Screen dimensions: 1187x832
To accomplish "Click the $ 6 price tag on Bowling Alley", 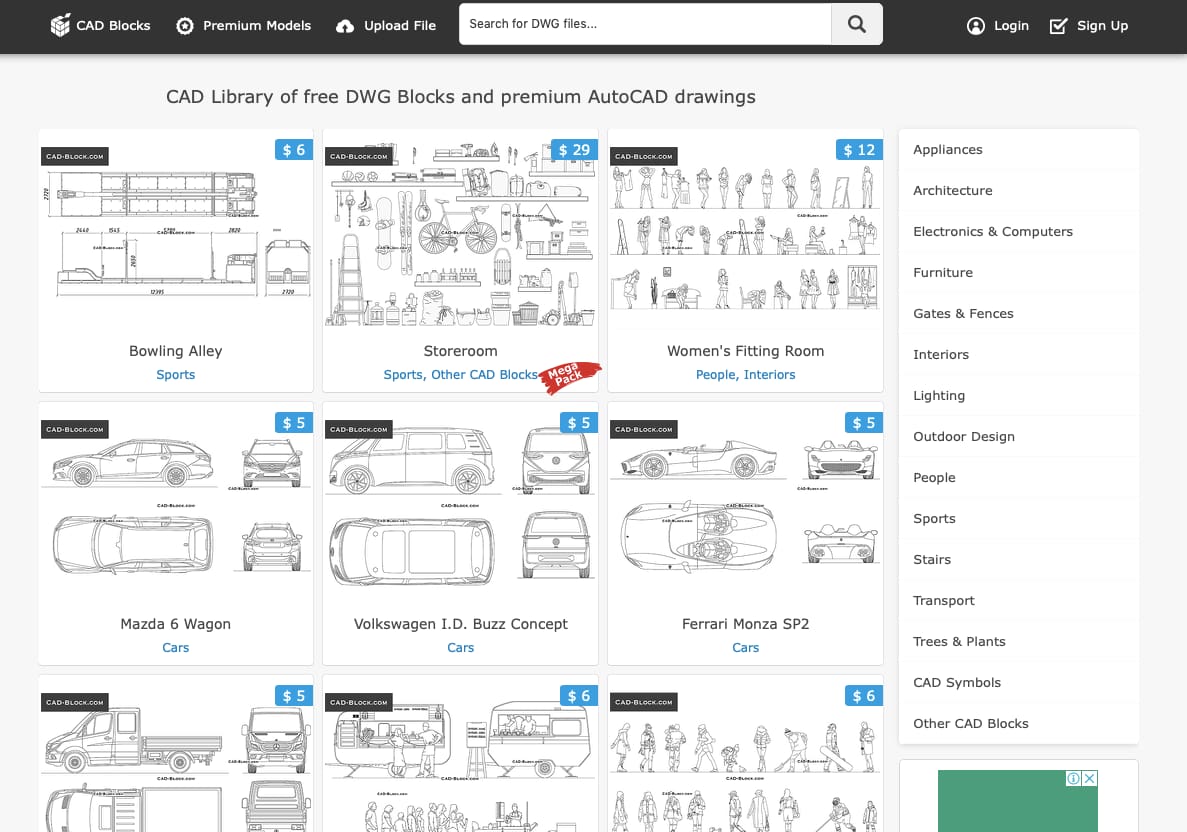I will coord(294,150).
